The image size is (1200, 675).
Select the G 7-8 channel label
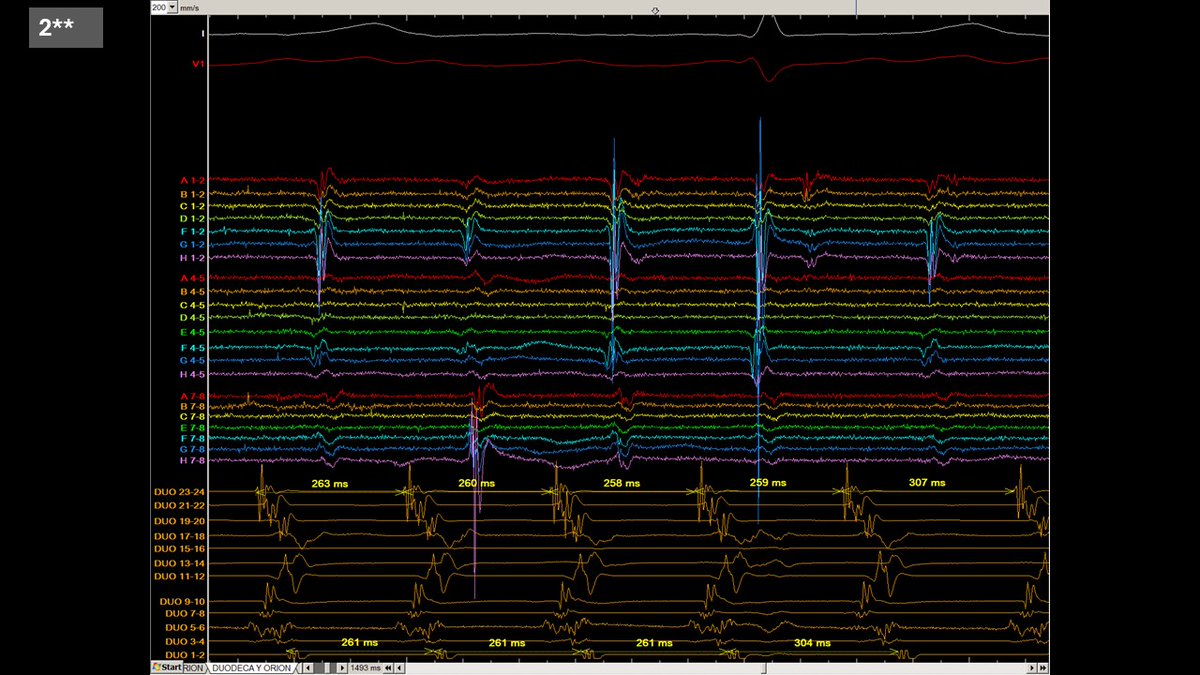(x=192, y=449)
